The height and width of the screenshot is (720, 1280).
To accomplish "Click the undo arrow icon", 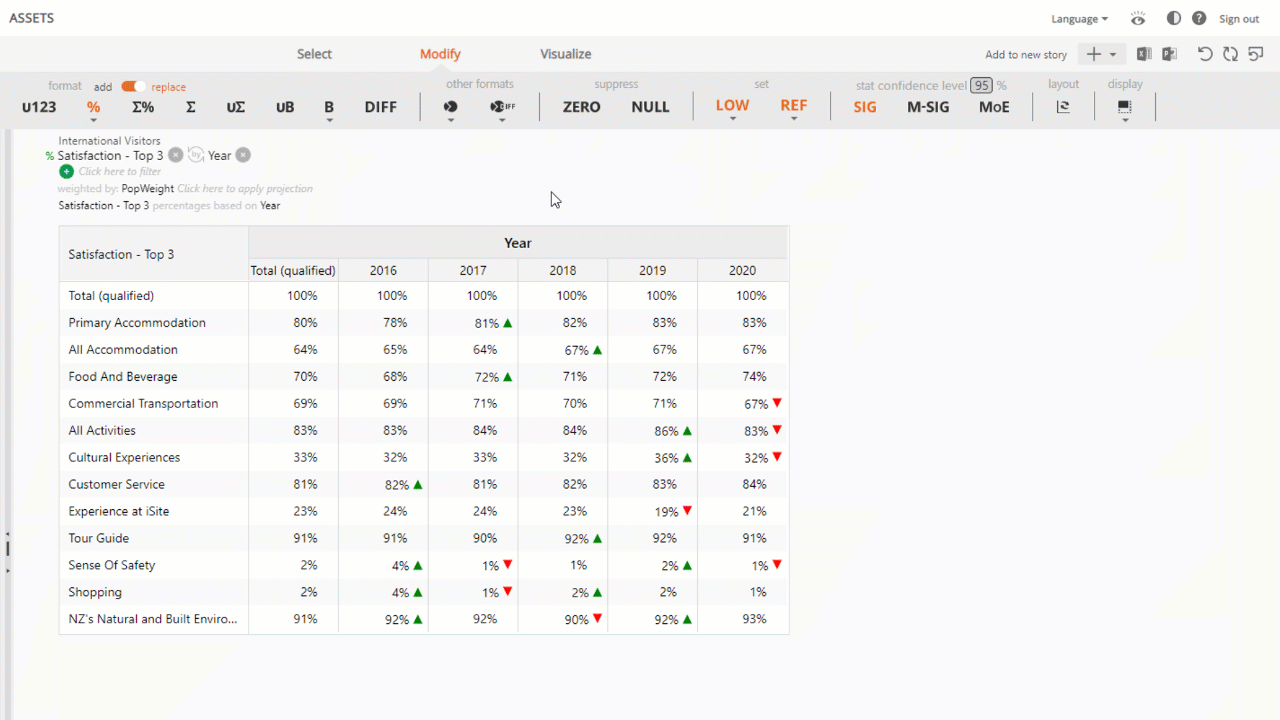I will pos(1205,54).
